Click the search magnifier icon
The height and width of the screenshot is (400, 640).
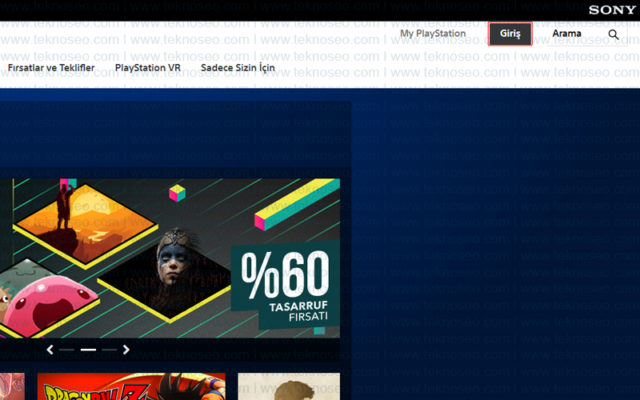tap(613, 35)
